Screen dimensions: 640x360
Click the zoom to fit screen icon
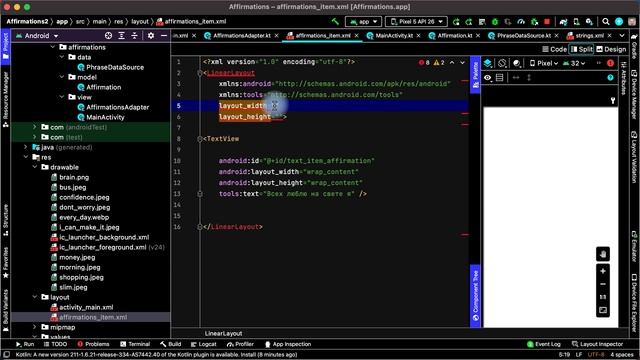[603, 310]
